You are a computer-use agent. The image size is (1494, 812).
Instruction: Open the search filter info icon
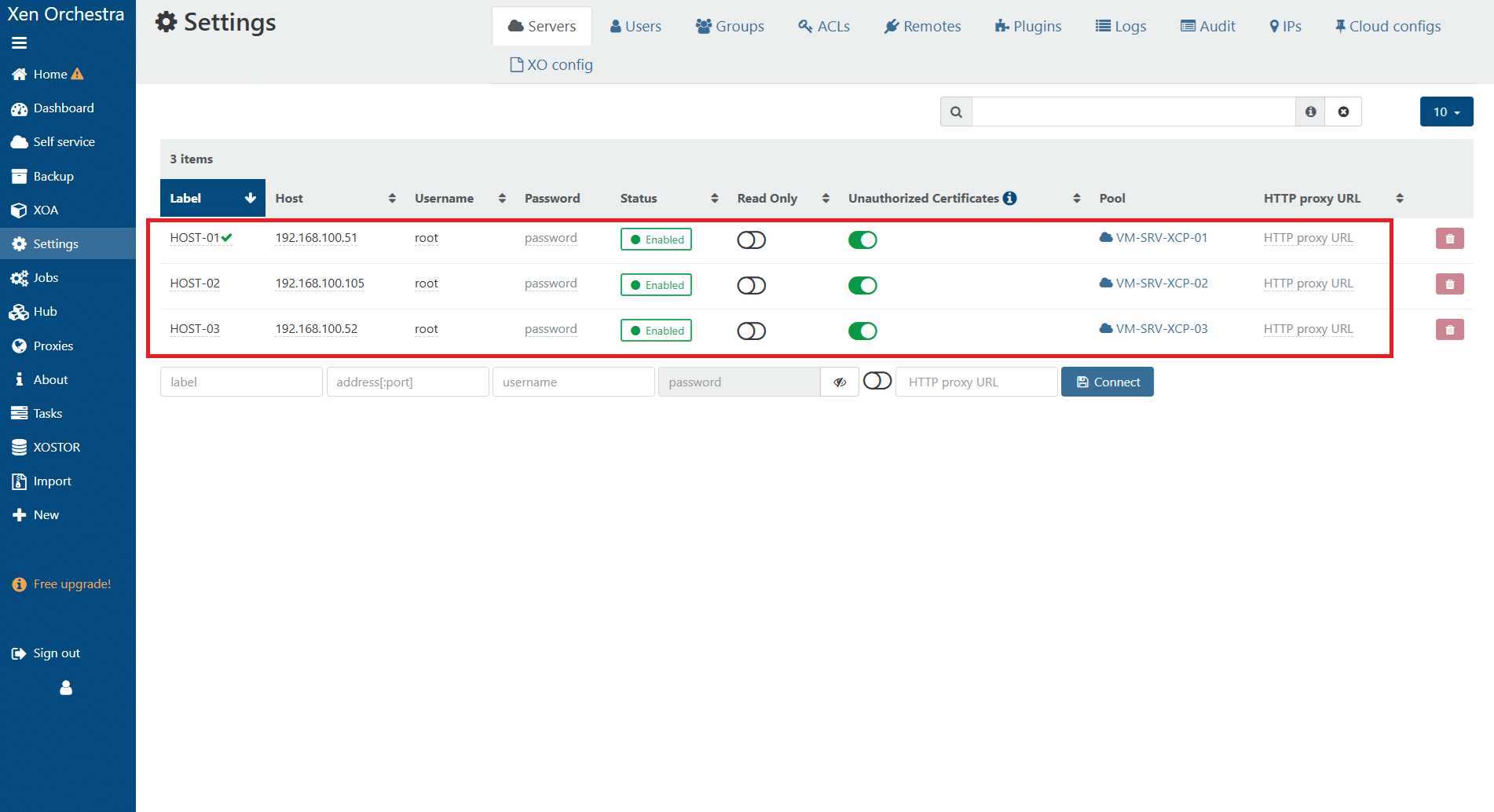(x=1310, y=112)
